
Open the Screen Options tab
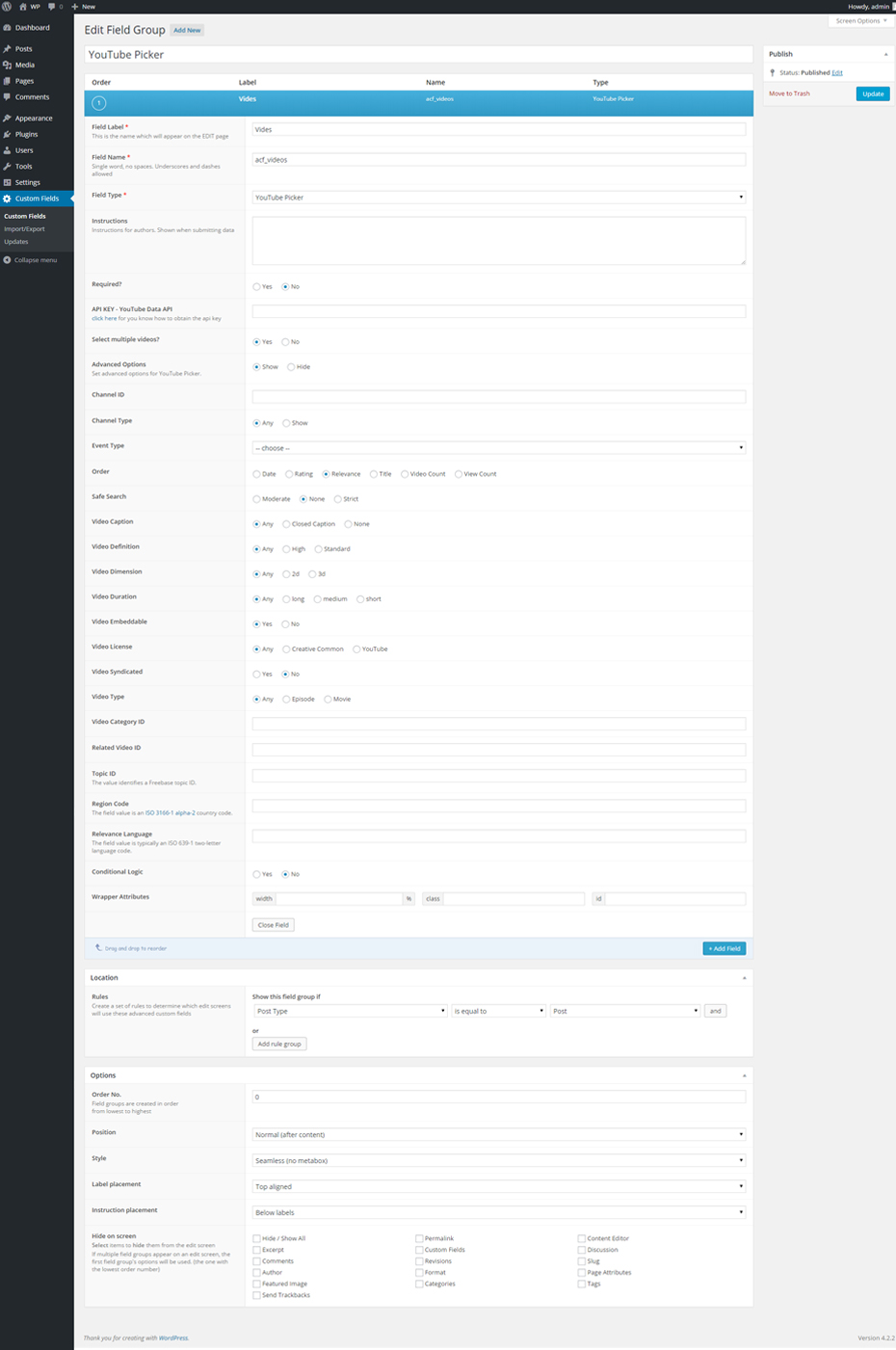860,21
